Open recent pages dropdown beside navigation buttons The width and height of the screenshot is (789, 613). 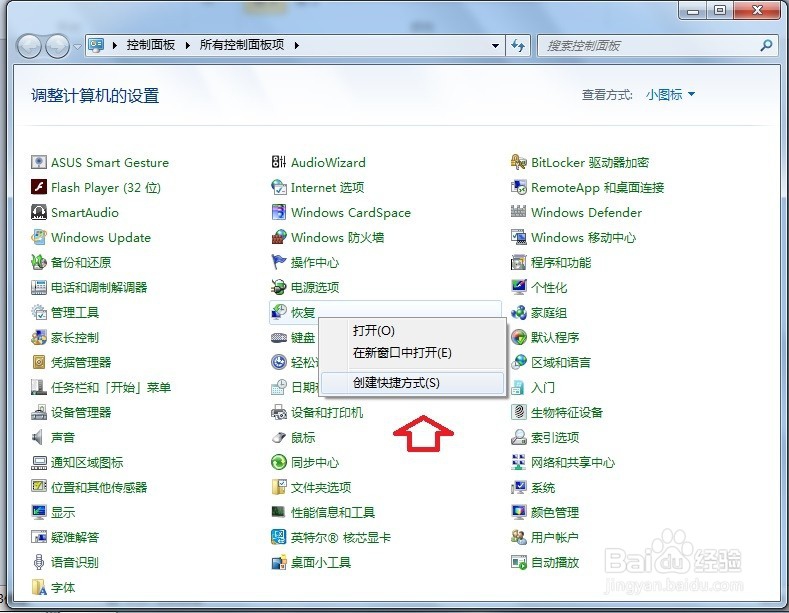tap(77, 46)
